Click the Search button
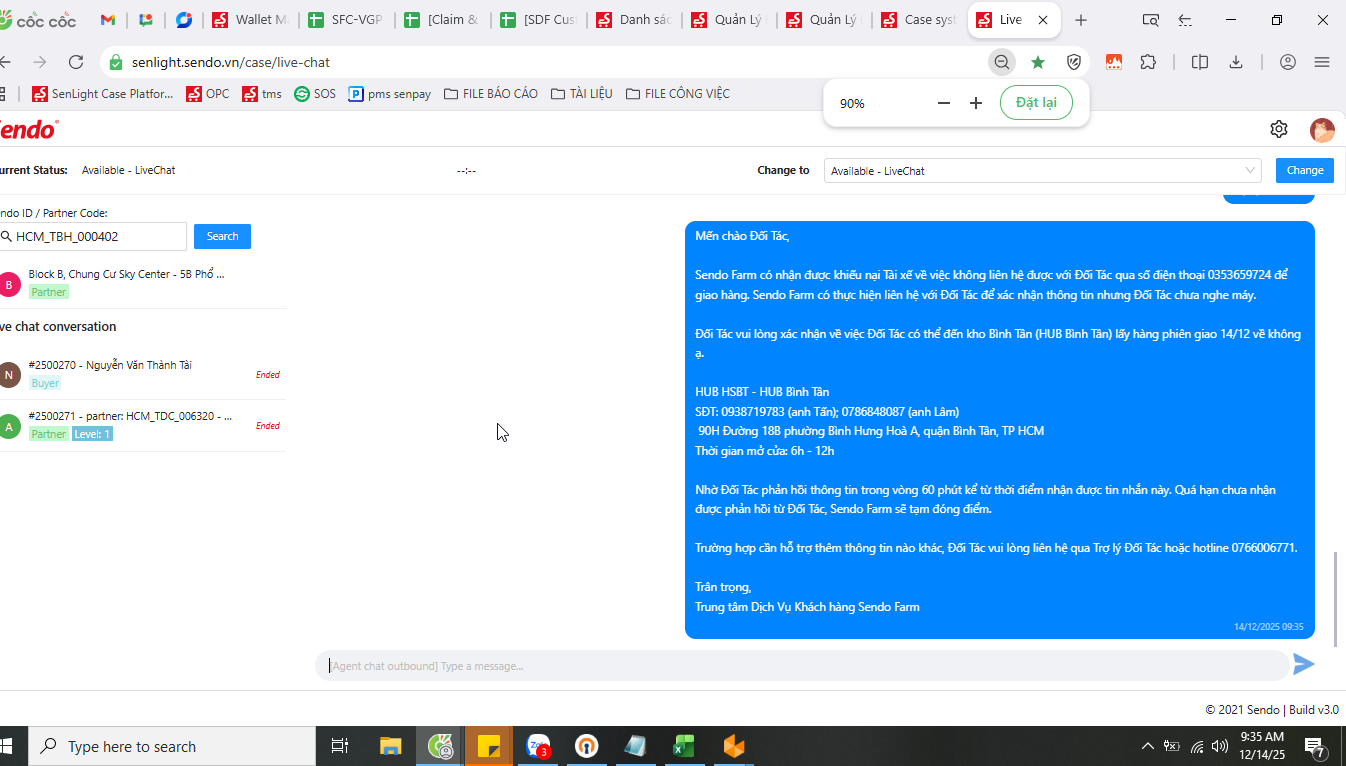The height and width of the screenshot is (766, 1346). coord(222,237)
